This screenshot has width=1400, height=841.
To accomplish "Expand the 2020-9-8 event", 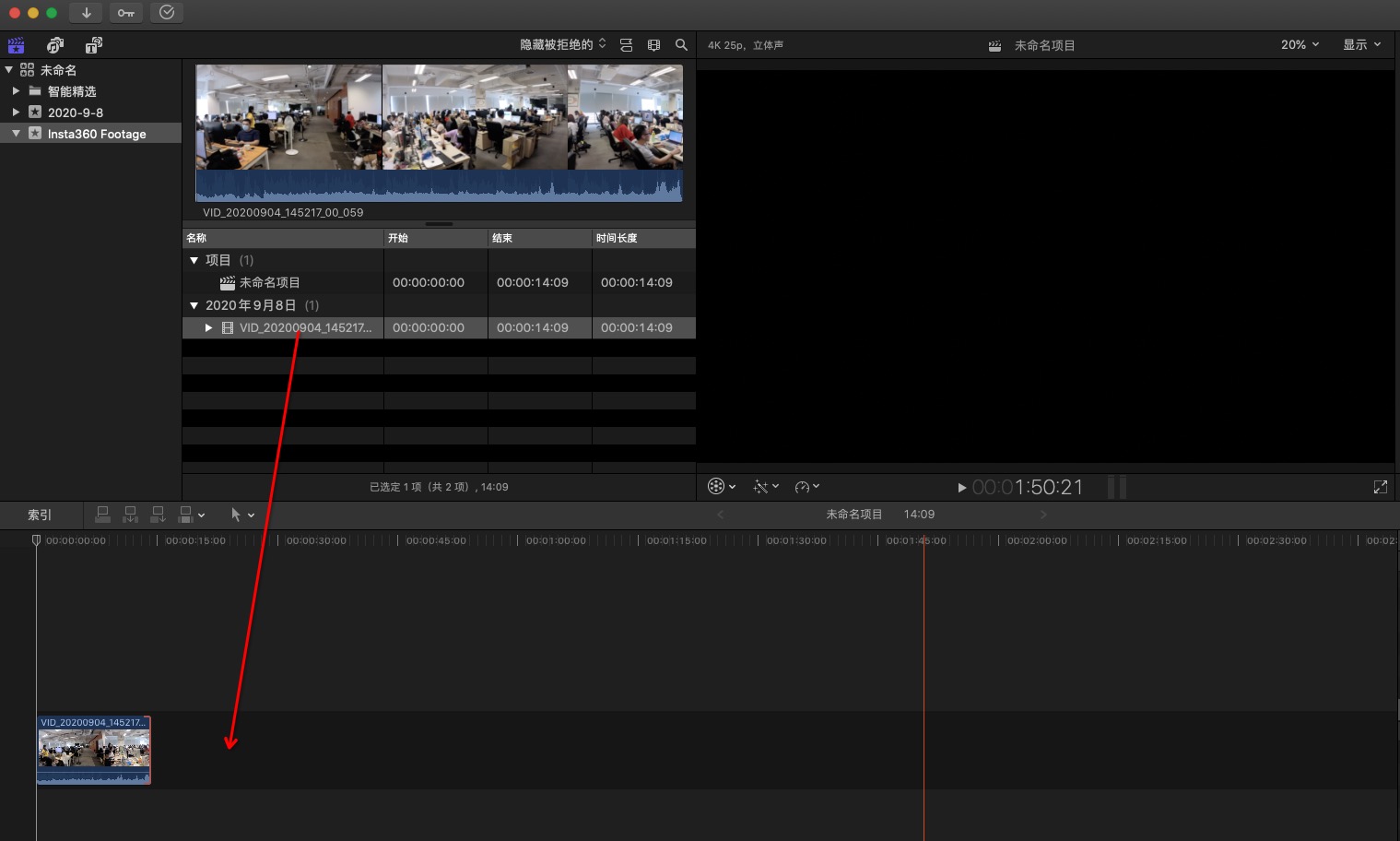I will click(16, 113).
